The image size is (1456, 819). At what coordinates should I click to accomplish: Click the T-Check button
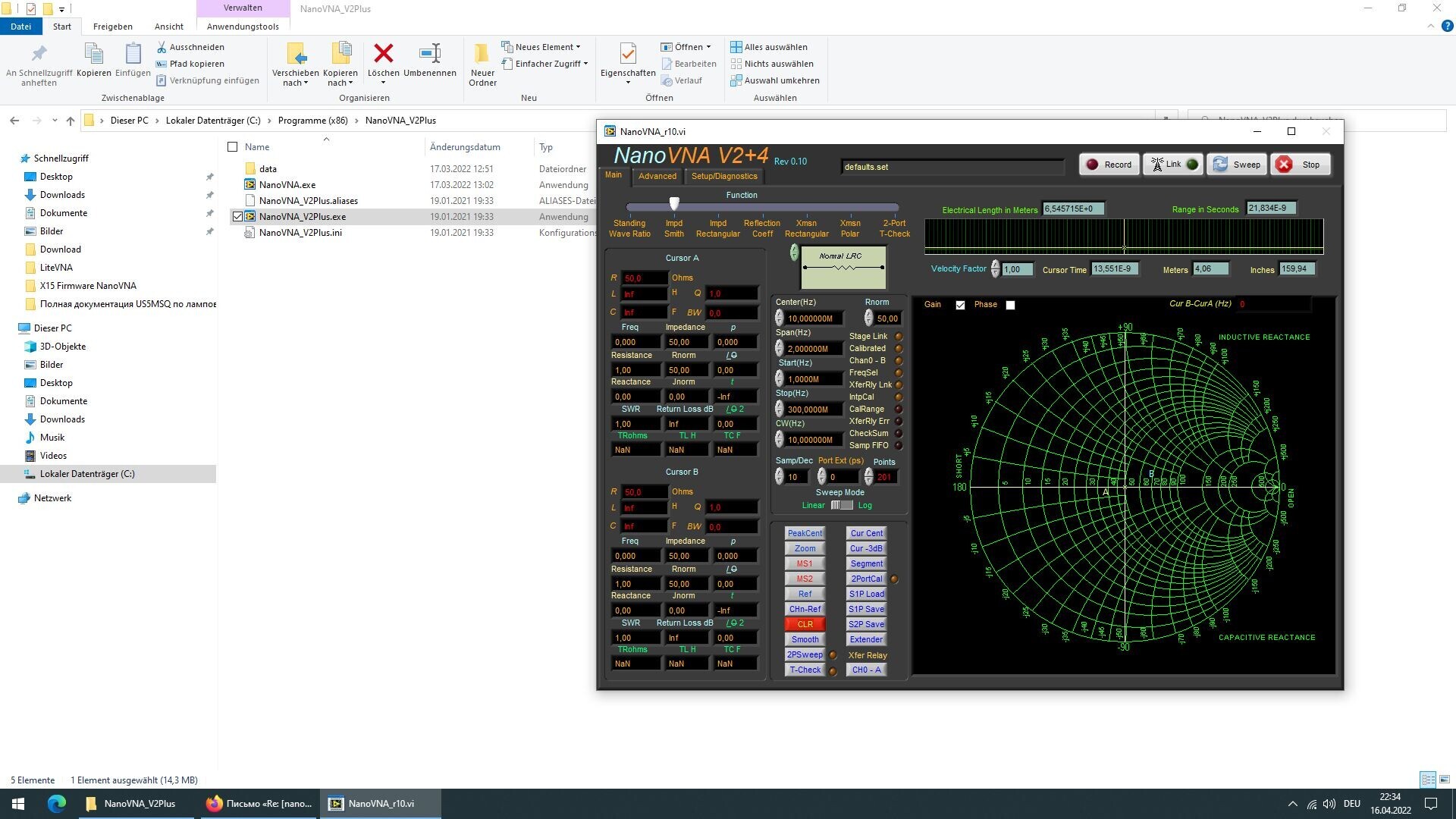(805, 670)
